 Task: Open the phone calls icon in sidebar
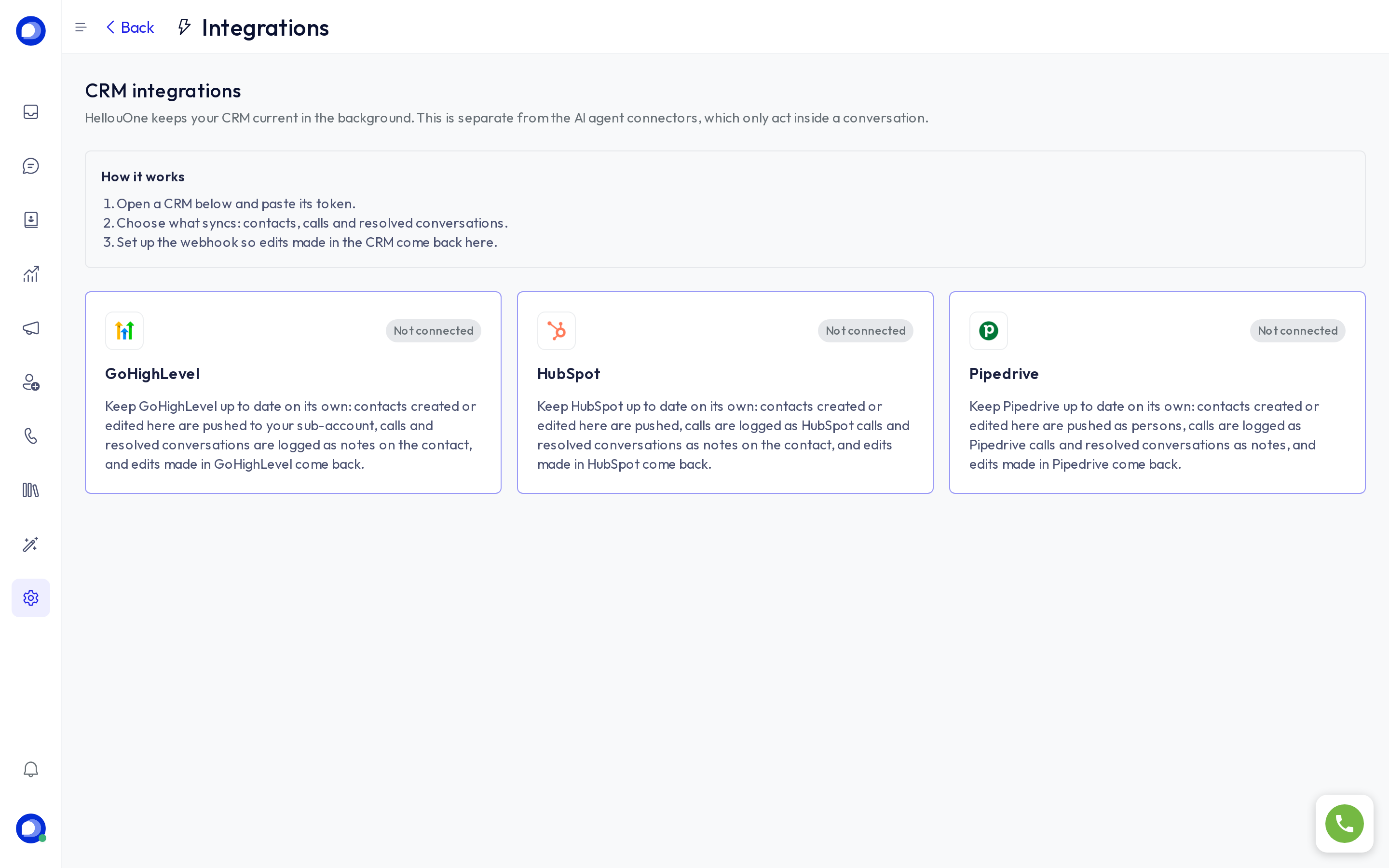click(x=30, y=436)
